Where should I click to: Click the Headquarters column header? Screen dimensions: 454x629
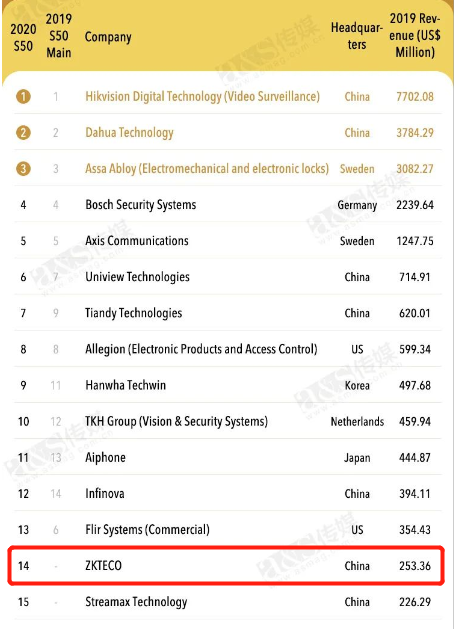pyautogui.click(x=357, y=36)
